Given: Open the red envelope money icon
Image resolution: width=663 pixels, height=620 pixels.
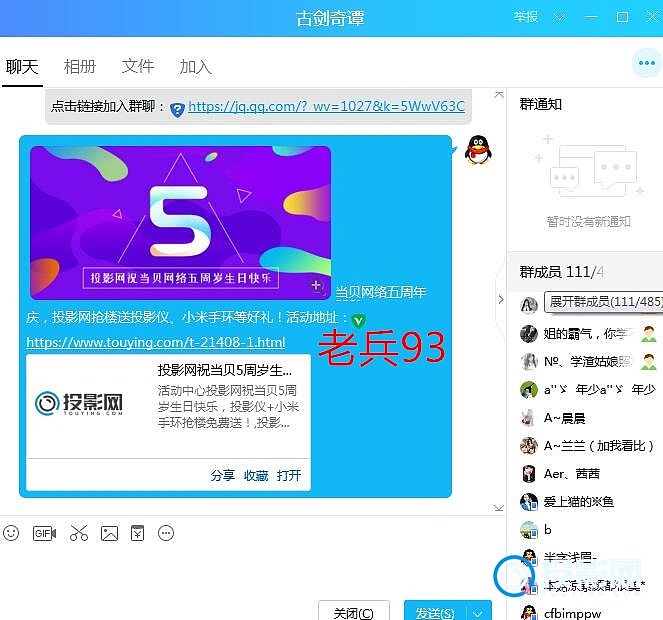Looking at the screenshot, I should coord(137,533).
